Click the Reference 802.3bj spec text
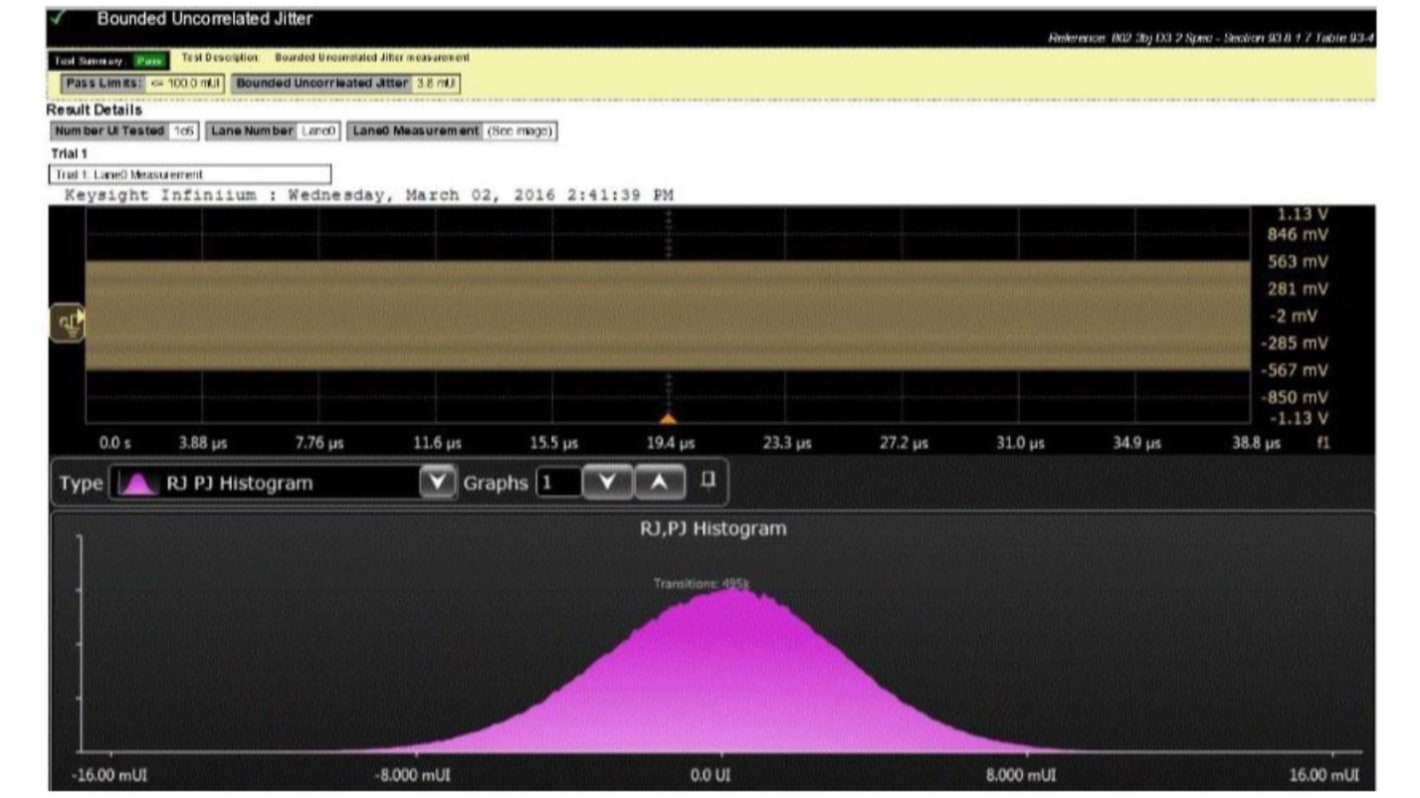Image resolution: width=1420 pixels, height=798 pixels. [1211, 38]
